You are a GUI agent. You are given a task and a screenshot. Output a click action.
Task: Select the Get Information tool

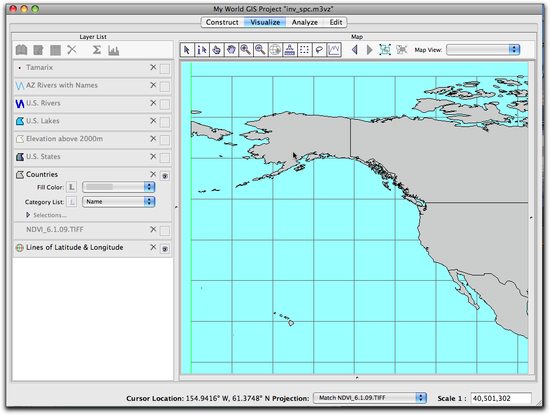point(202,50)
